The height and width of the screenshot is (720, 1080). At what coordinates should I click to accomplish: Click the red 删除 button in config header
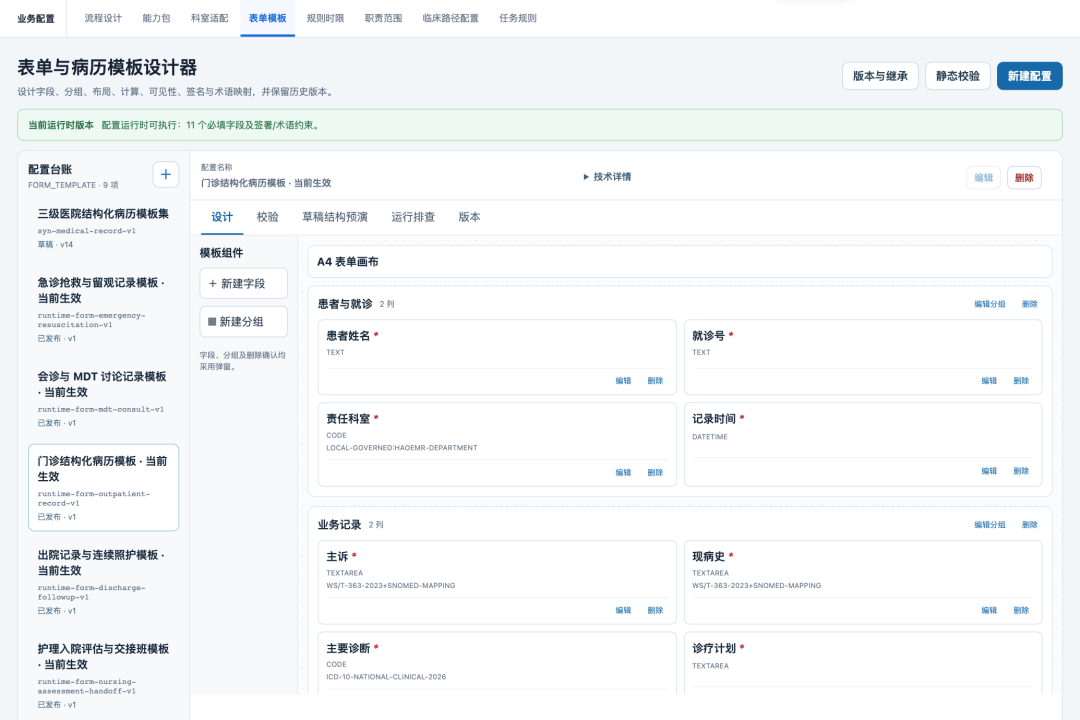click(1024, 178)
